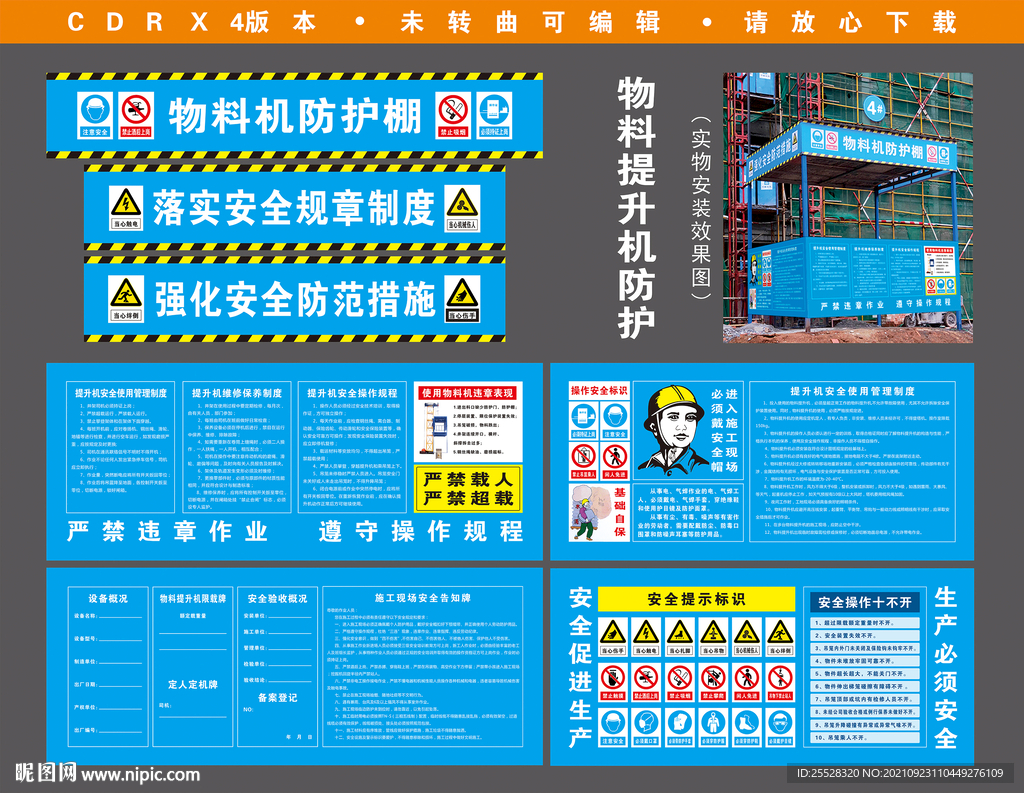Click 当心扎脚 sign in 安全提示标识 grid

pyautogui.click(x=679, y=637)
